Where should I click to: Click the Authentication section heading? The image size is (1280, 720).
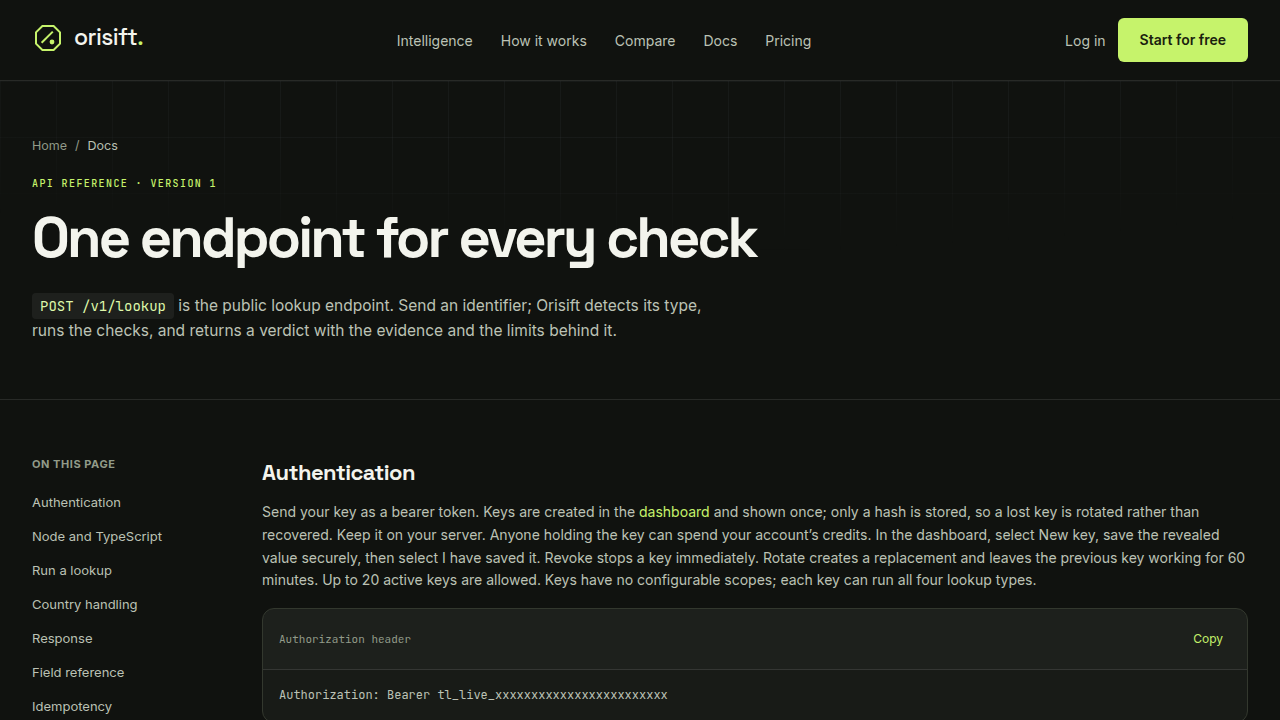coord(338,473)
